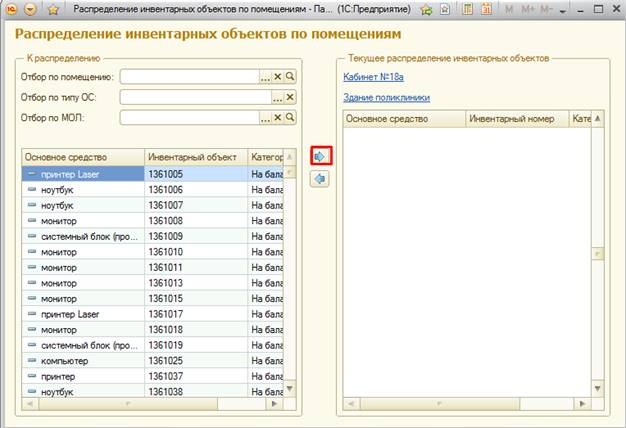626x428 pixels.
Task: Sort by 'Инвентарный объект' column header
Action: [192, 157]
